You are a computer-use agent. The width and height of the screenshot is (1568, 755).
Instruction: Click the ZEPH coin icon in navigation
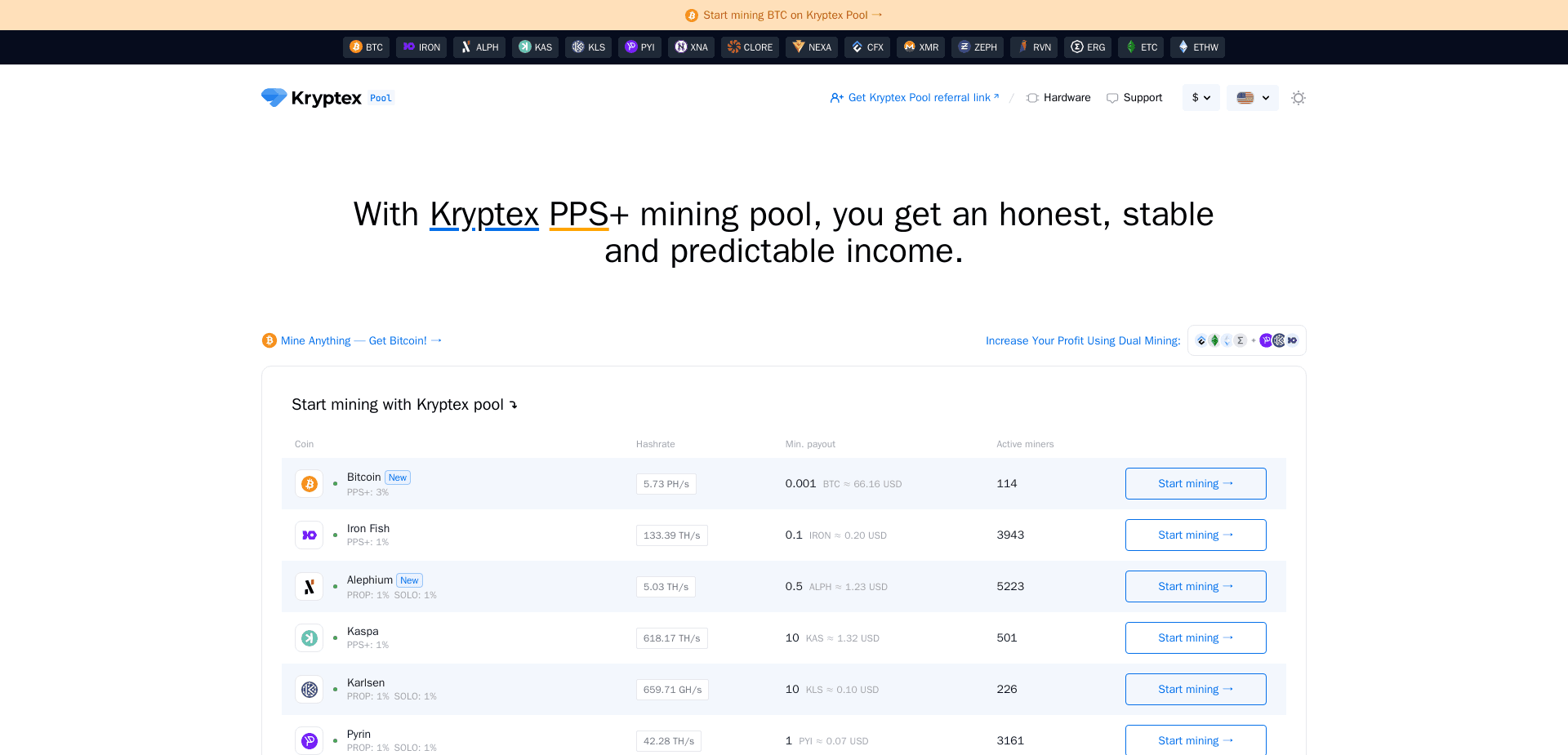pyautogui.click(x=964, y=47)
